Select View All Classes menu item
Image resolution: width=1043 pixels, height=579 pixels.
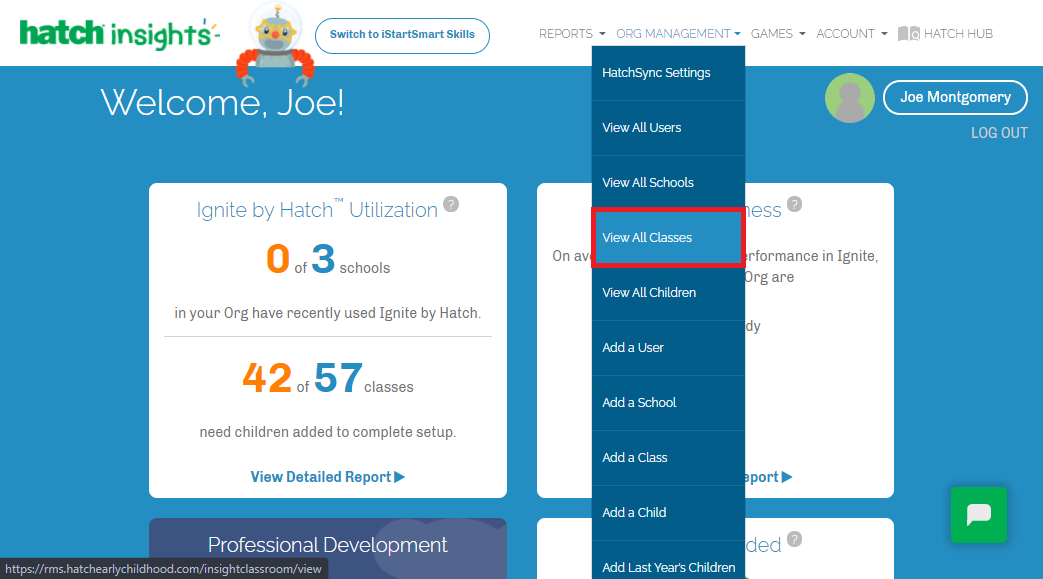coord(667,238)
